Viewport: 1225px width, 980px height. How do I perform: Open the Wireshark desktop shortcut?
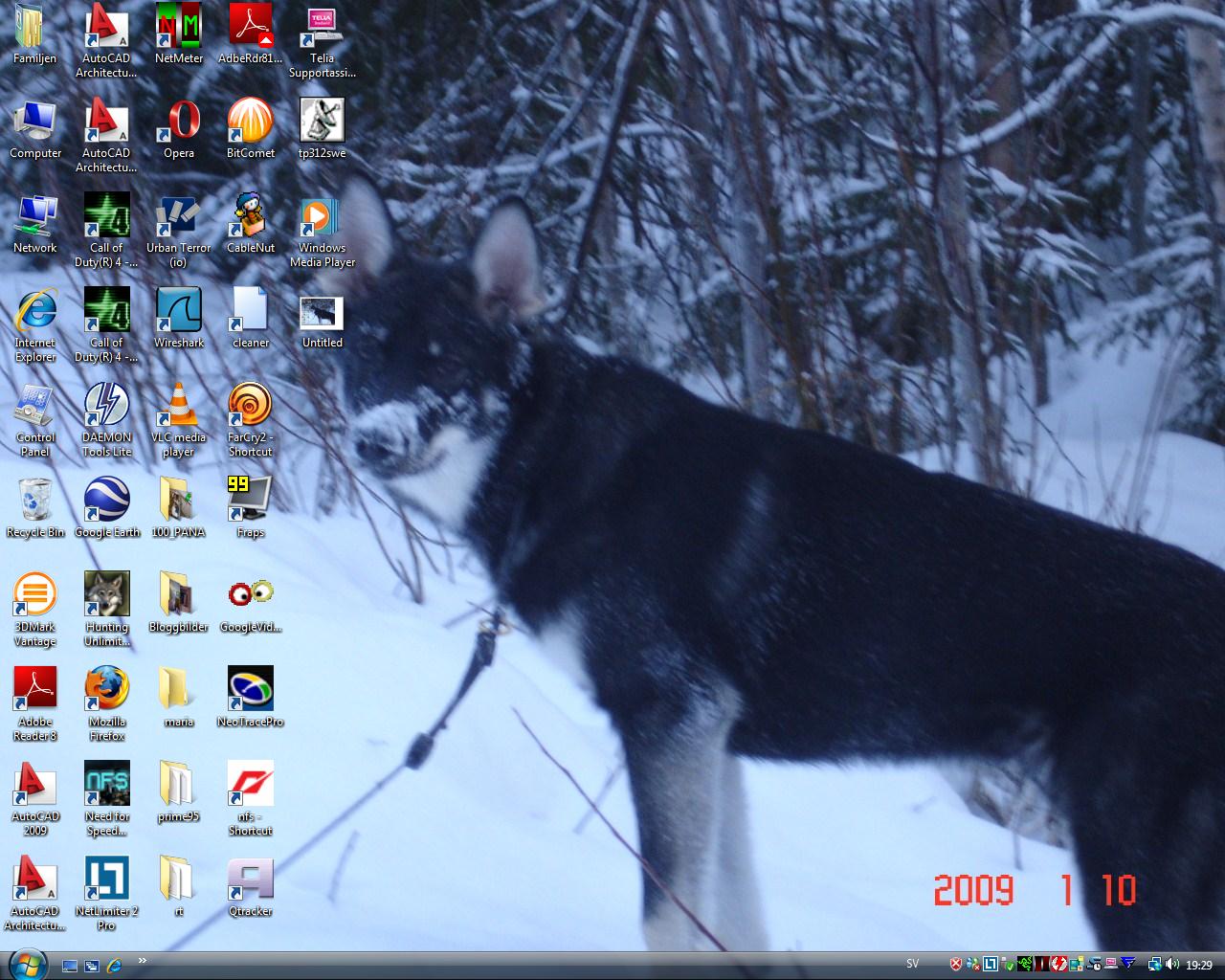178,311
